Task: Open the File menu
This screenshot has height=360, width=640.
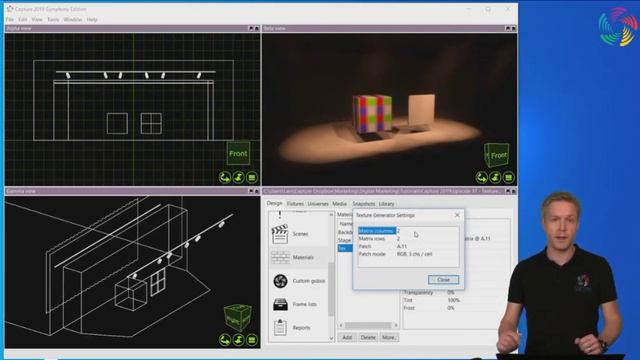Action: [9, 20]
